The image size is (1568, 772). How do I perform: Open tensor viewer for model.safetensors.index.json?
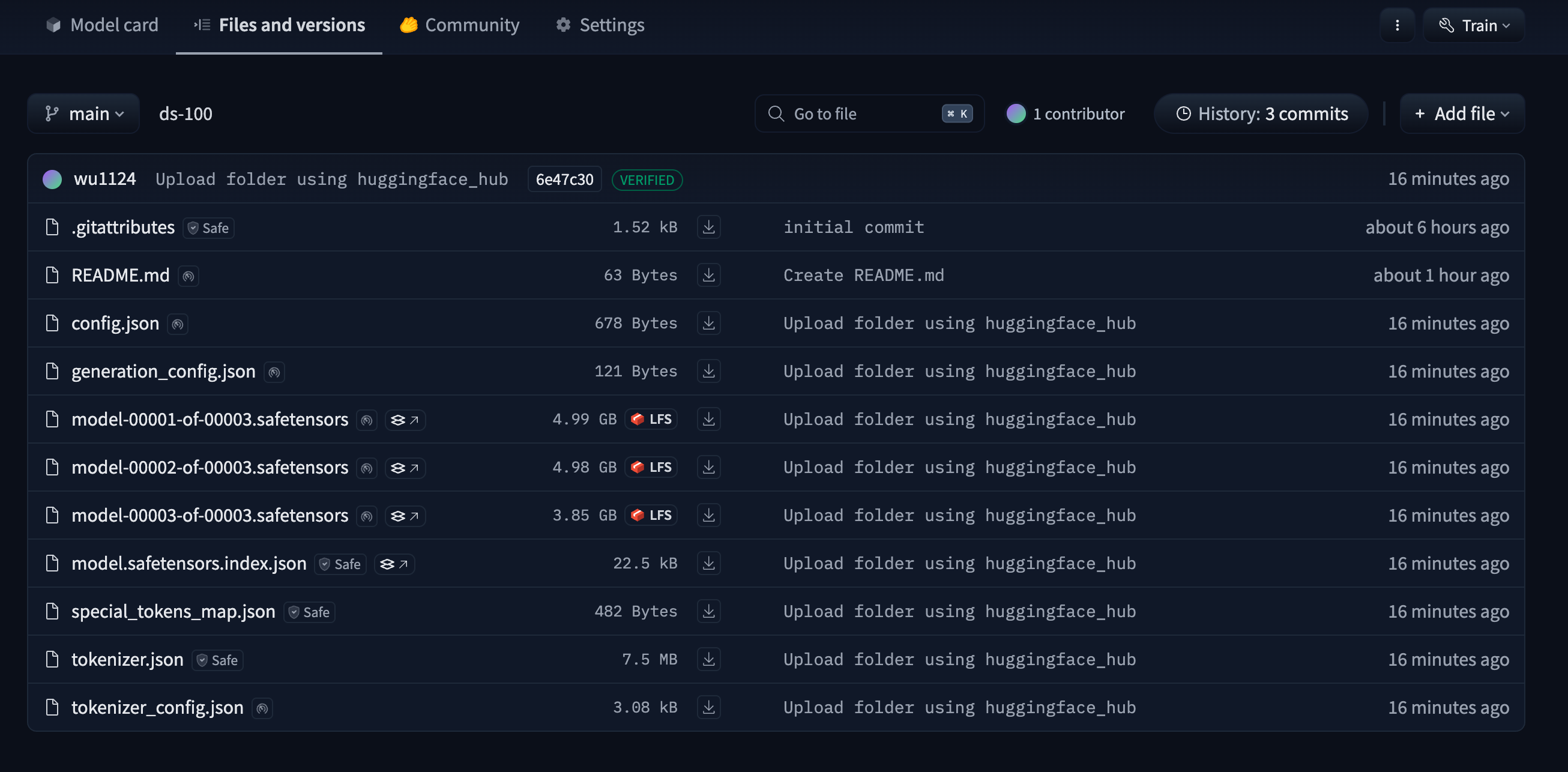(x=394, y=564)
